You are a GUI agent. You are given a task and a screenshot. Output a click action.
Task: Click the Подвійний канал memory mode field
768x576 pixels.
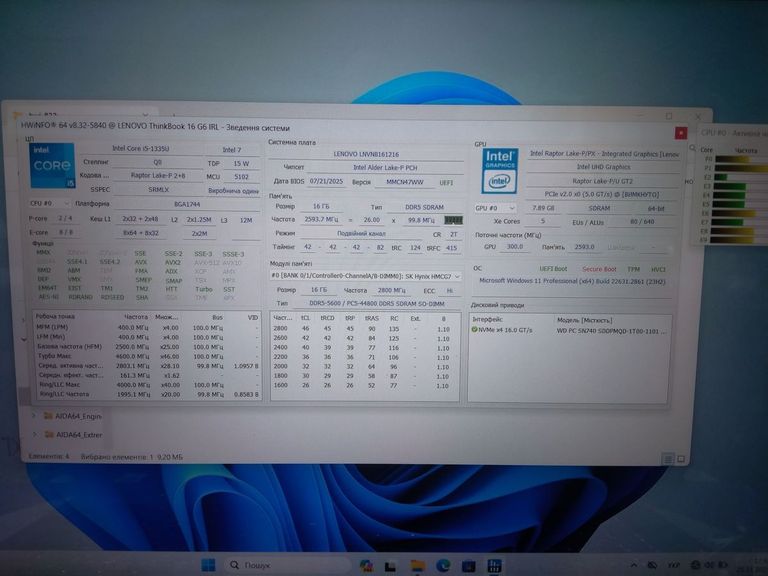pyautogui.click(x=361, y=234)
